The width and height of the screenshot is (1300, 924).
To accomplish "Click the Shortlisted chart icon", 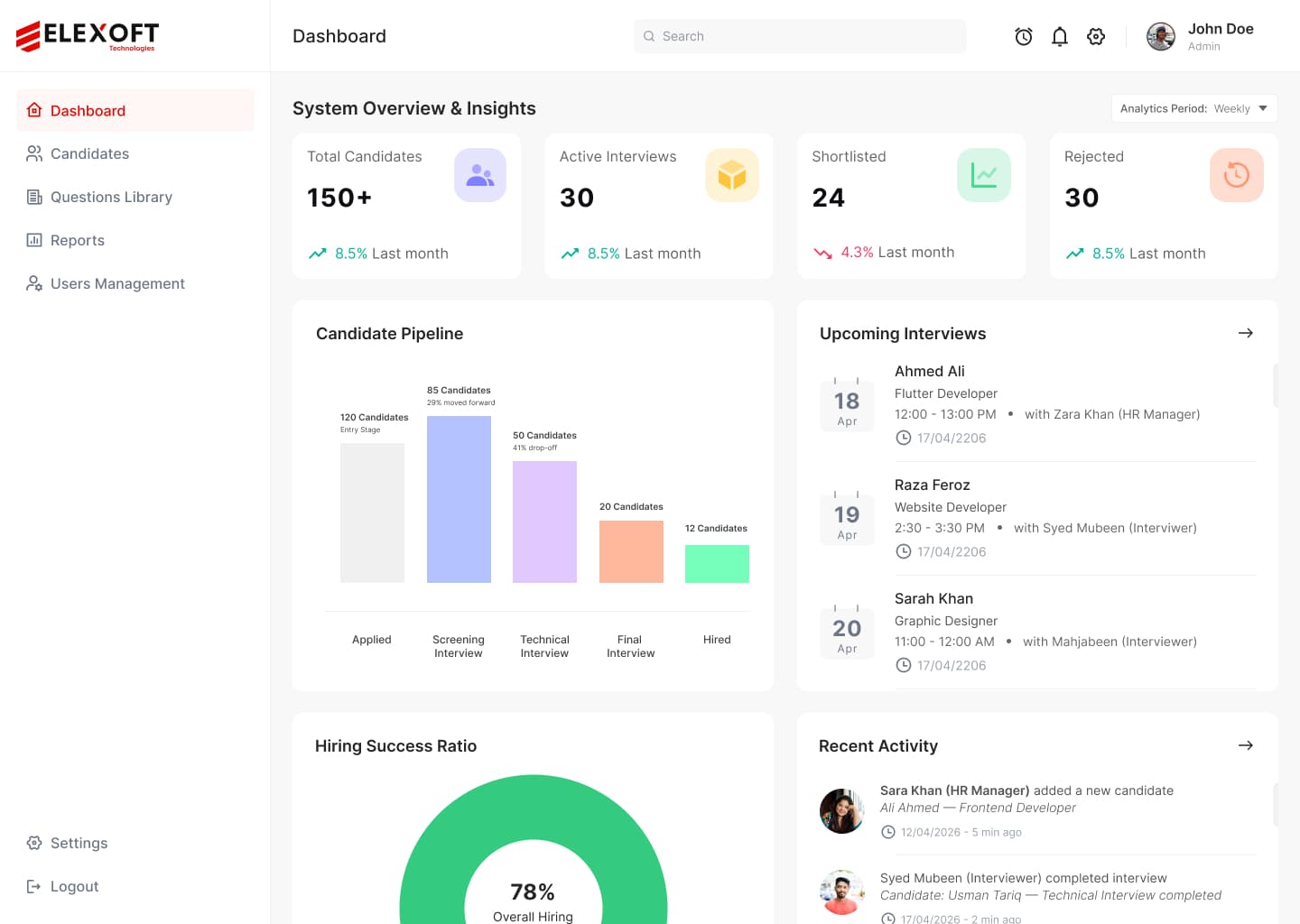I will click(984, 175).
